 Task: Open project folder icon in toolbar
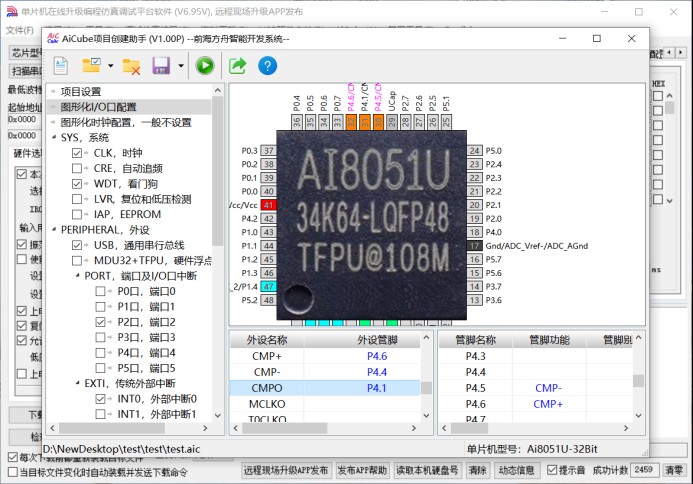coord(91,65)
